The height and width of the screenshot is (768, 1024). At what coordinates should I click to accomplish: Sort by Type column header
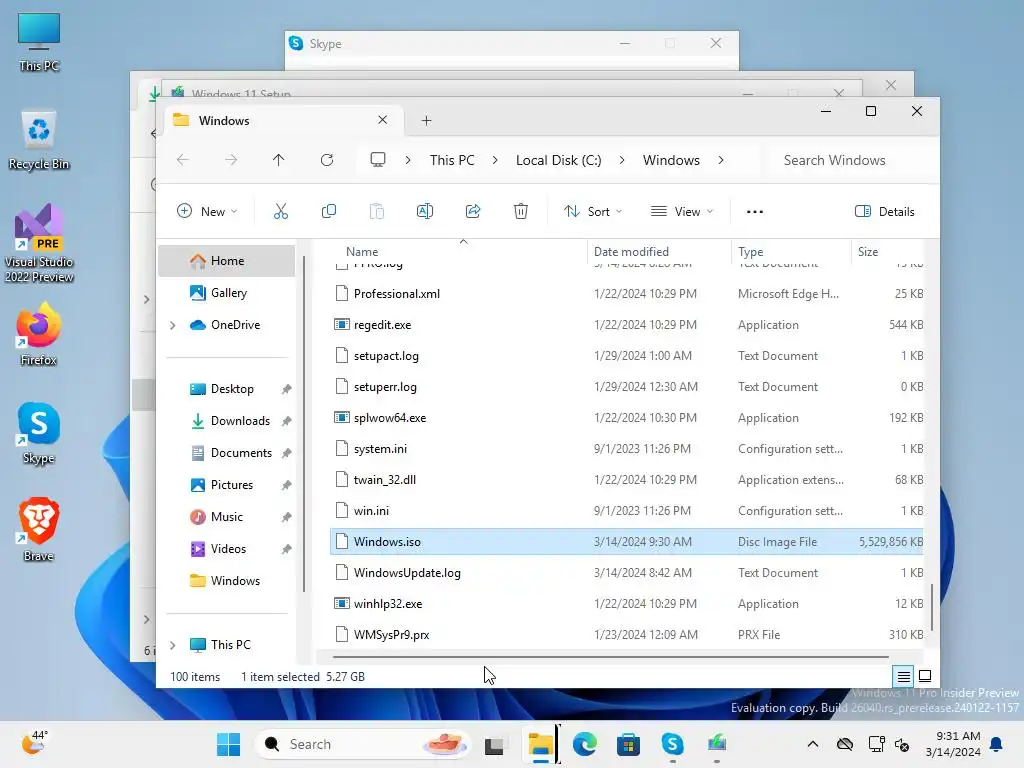(791, 252)
